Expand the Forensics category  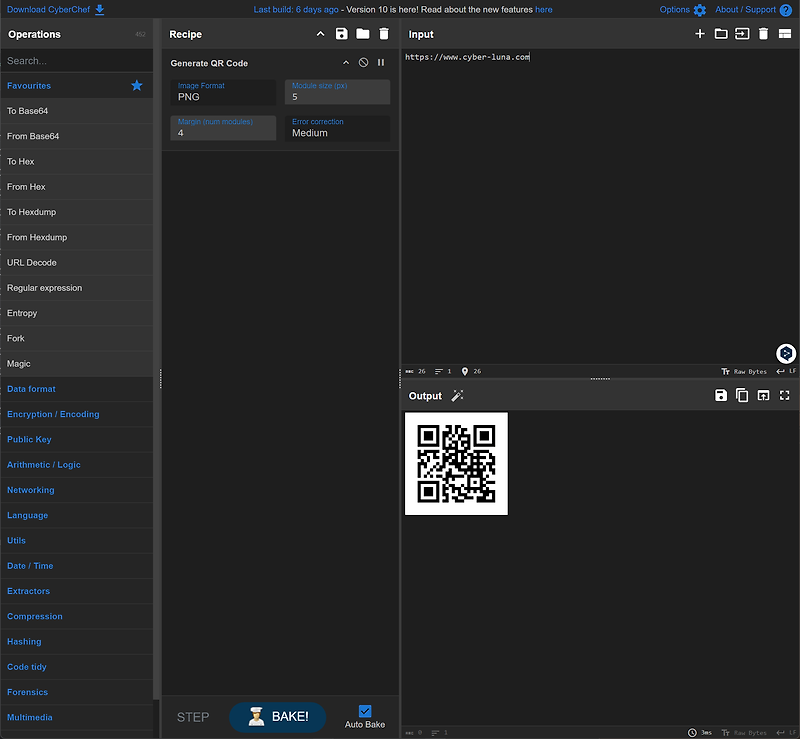(x=77, y=692)
